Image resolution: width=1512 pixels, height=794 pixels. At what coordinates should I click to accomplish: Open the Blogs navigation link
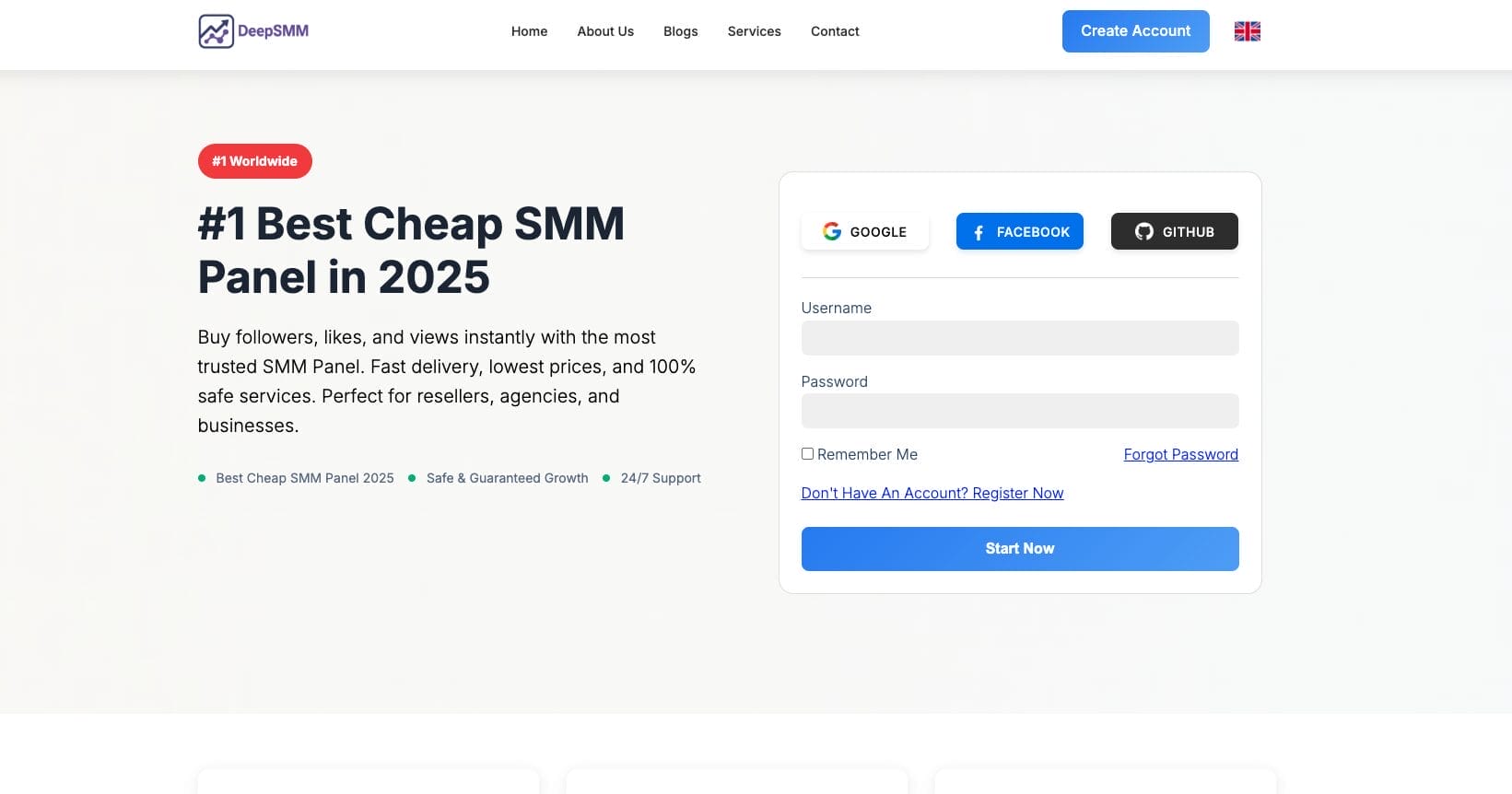click(x=680, y=31)
